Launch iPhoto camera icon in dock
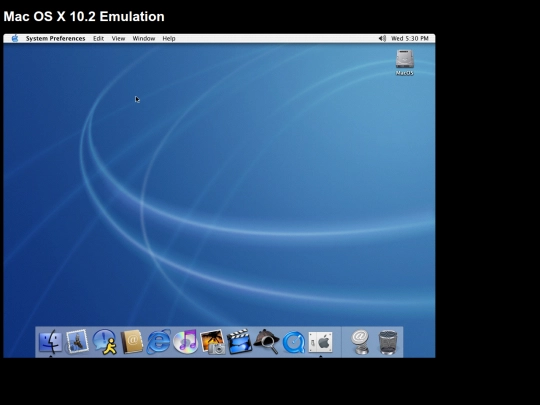This screenshot has height=405, width=540. [212, 342]
